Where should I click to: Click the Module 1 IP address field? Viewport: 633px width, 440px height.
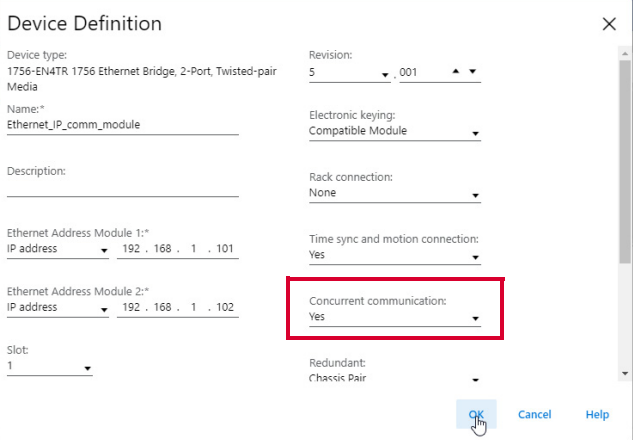click(x=178, y=249)
